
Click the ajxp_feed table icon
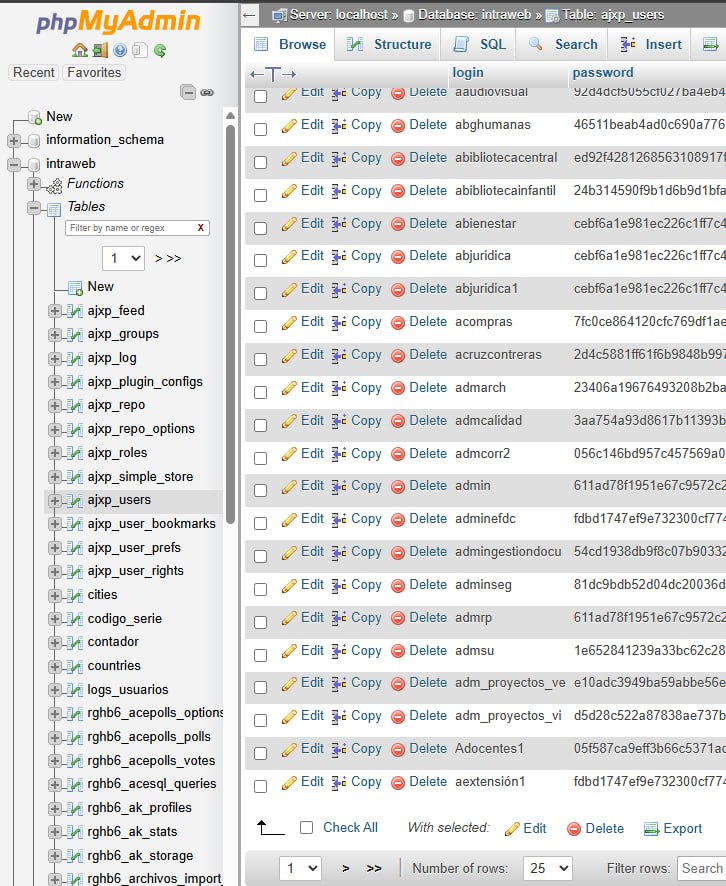point(75,311)
